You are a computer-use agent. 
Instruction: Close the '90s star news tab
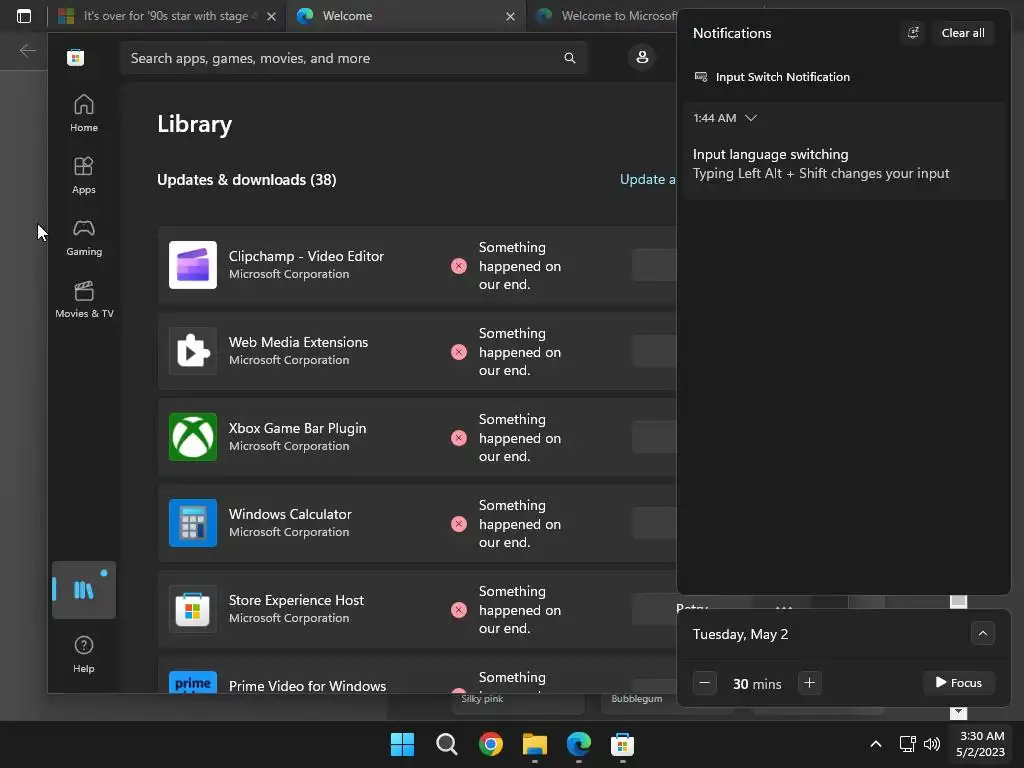271,16
